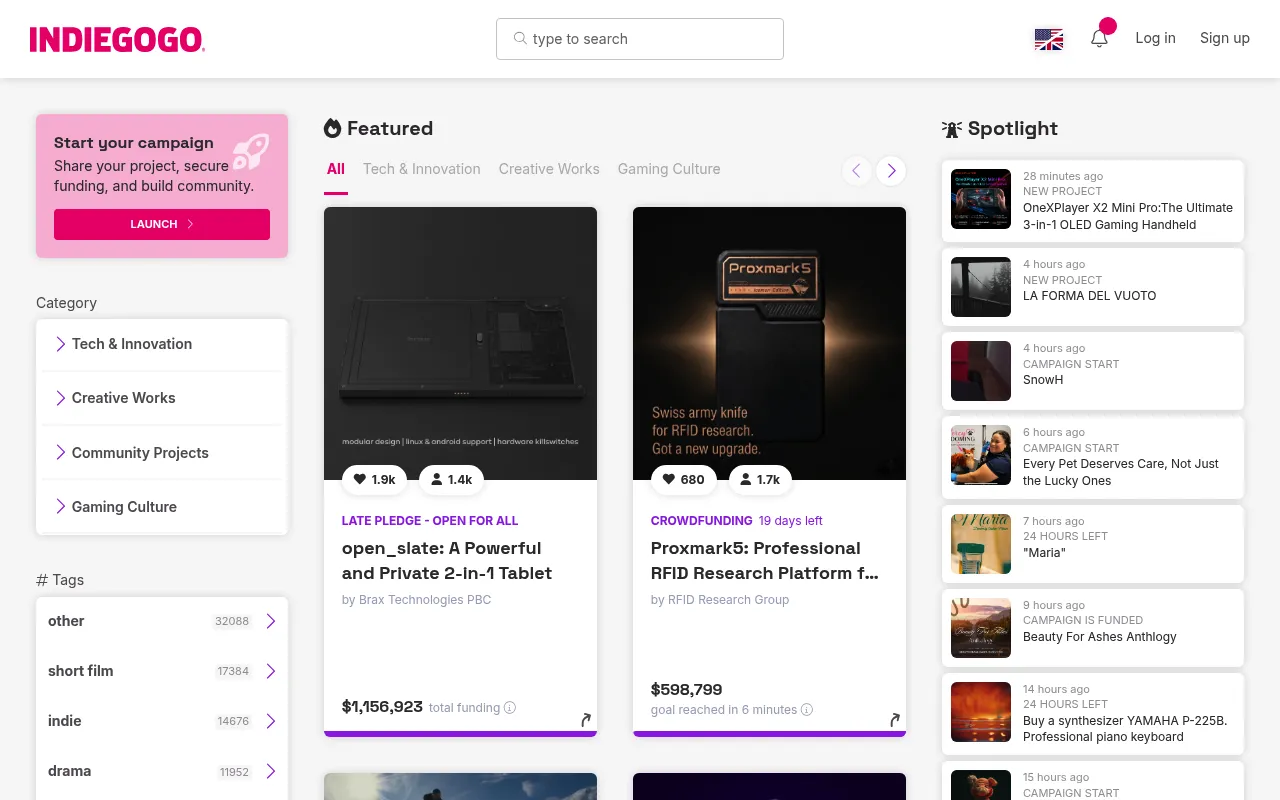Visit creator Brax Technologies PBC
1280x800 pixels.
pyautogui.click(x=424, y=600)
